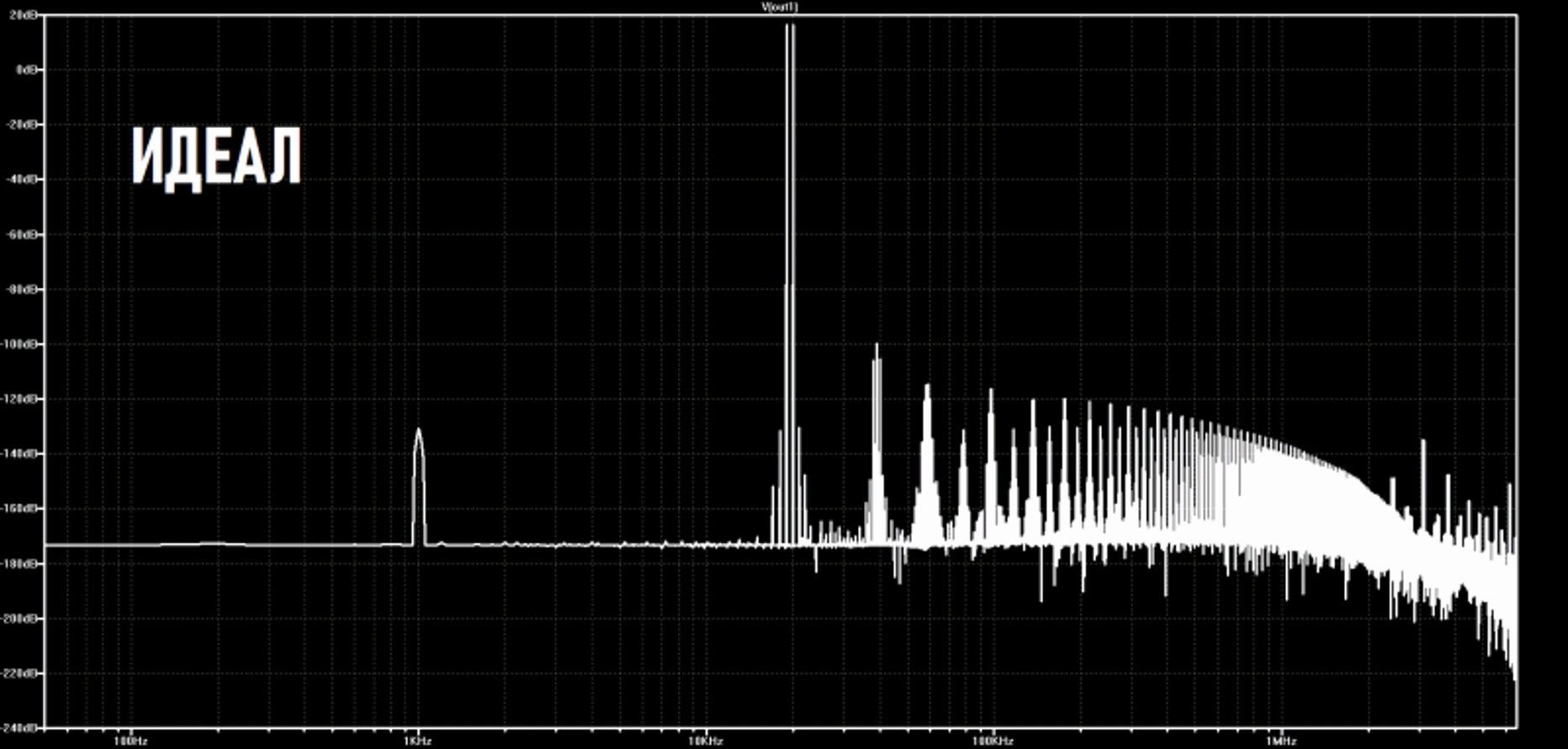Click the -40dB axis label

point(23,179)
